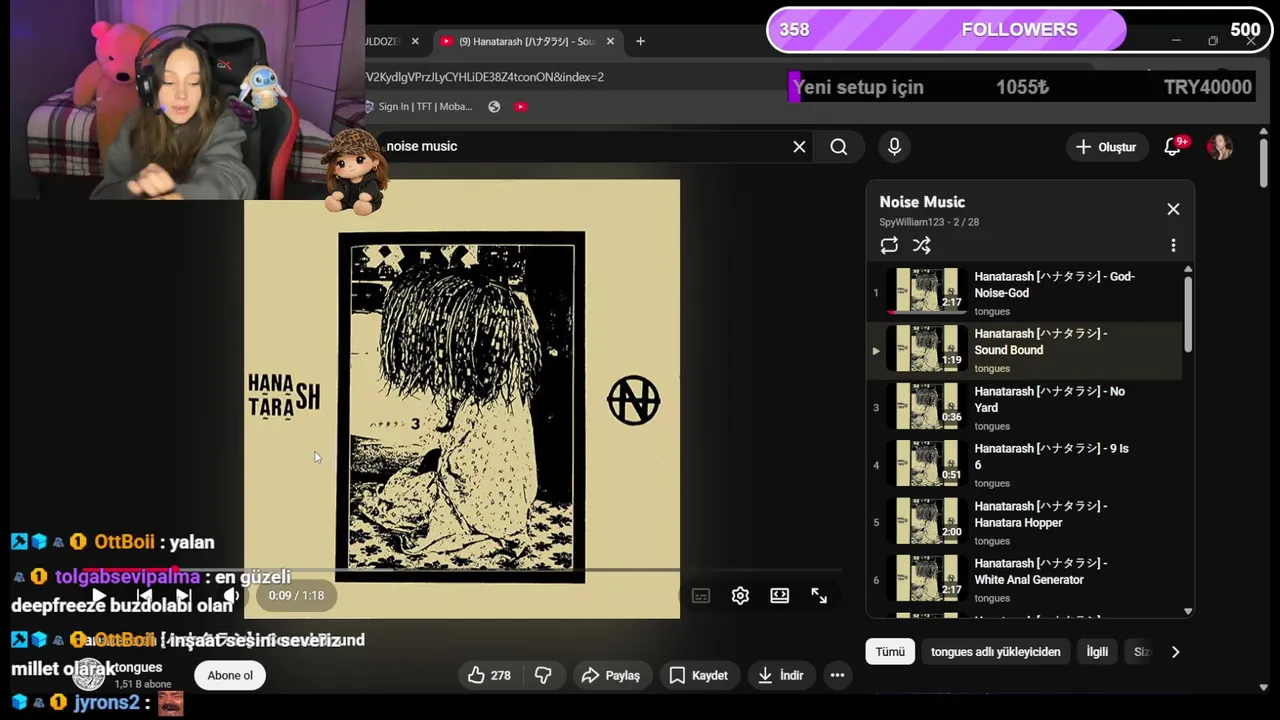Dislike this video
1280x720 pixels.
point(543,675)
